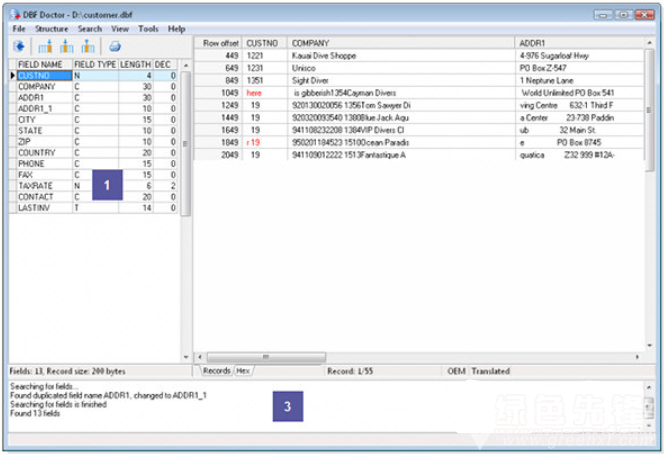Click the FIELD TYPE column header
664x454 pixels.
(x=95, y=64)
